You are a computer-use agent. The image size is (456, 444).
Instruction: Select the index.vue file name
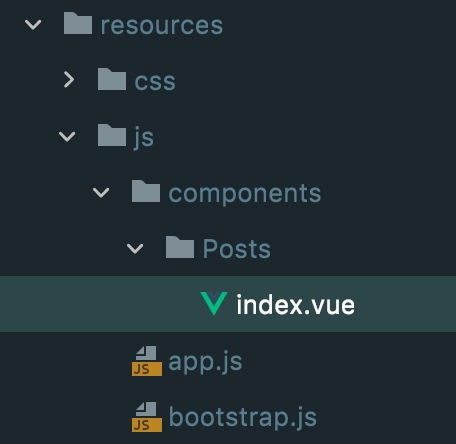tap(295, 304)
